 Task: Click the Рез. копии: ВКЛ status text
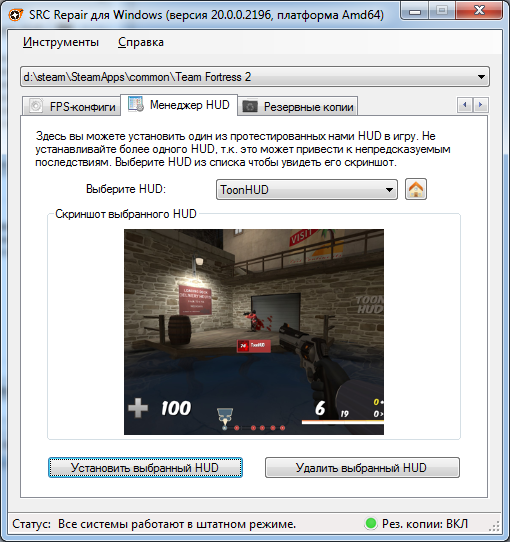425,524
